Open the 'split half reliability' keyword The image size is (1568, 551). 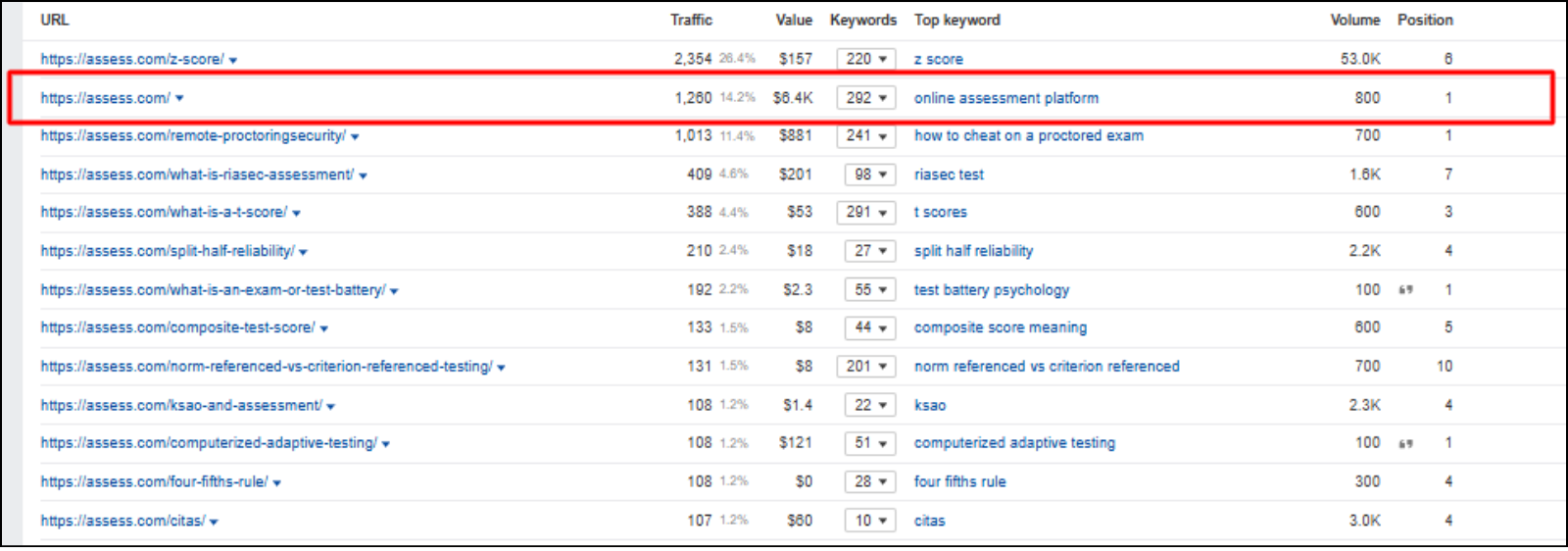[x=973, y=251]
